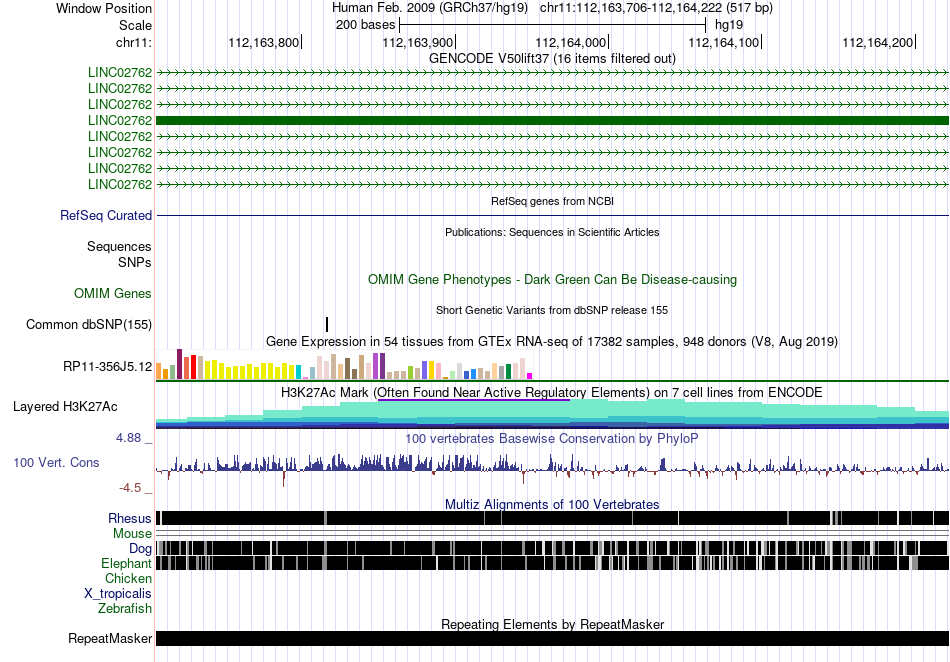Viewport: 950px width, 662px height.
Task: Click the Rhesus alignment track bar
Action: pos(553,518)
